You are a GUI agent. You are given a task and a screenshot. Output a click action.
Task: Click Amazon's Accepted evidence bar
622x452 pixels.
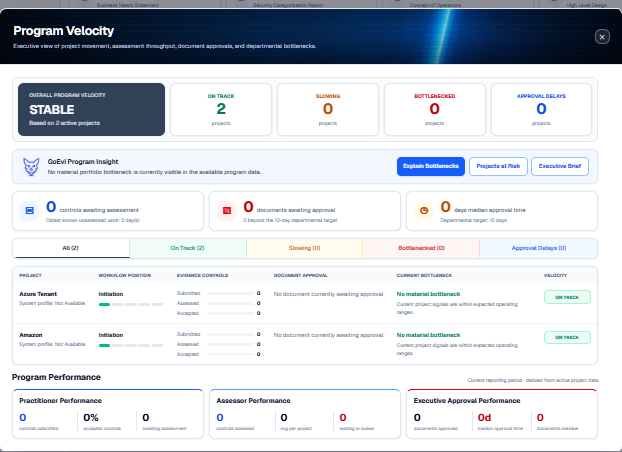pos(230,354)
